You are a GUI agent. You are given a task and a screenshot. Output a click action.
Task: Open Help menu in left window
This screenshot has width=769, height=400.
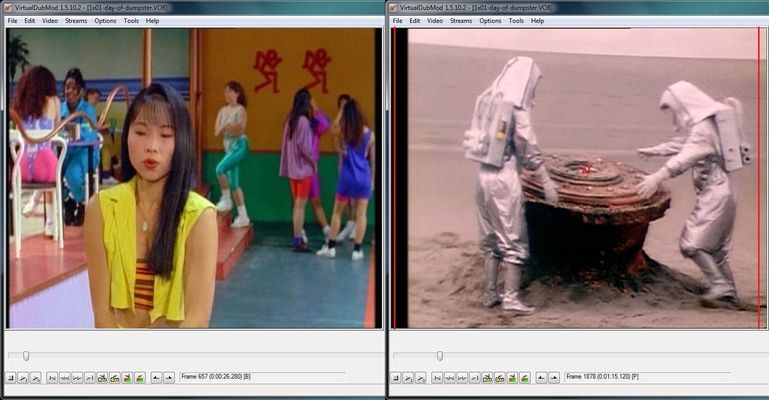(x=153, y=21)
